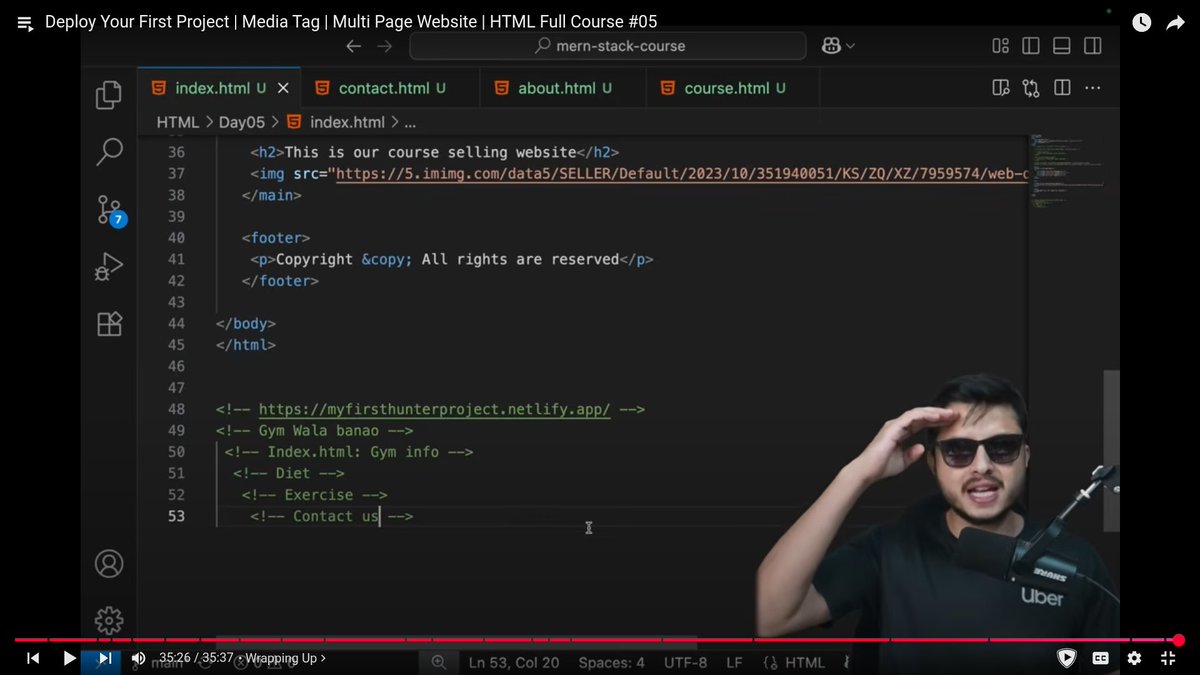Image resolution: width=1200 pixels, height=675 pixels.
Task: Click the 'Exercise' comment on line 52
Action: (x=314, y=494)
